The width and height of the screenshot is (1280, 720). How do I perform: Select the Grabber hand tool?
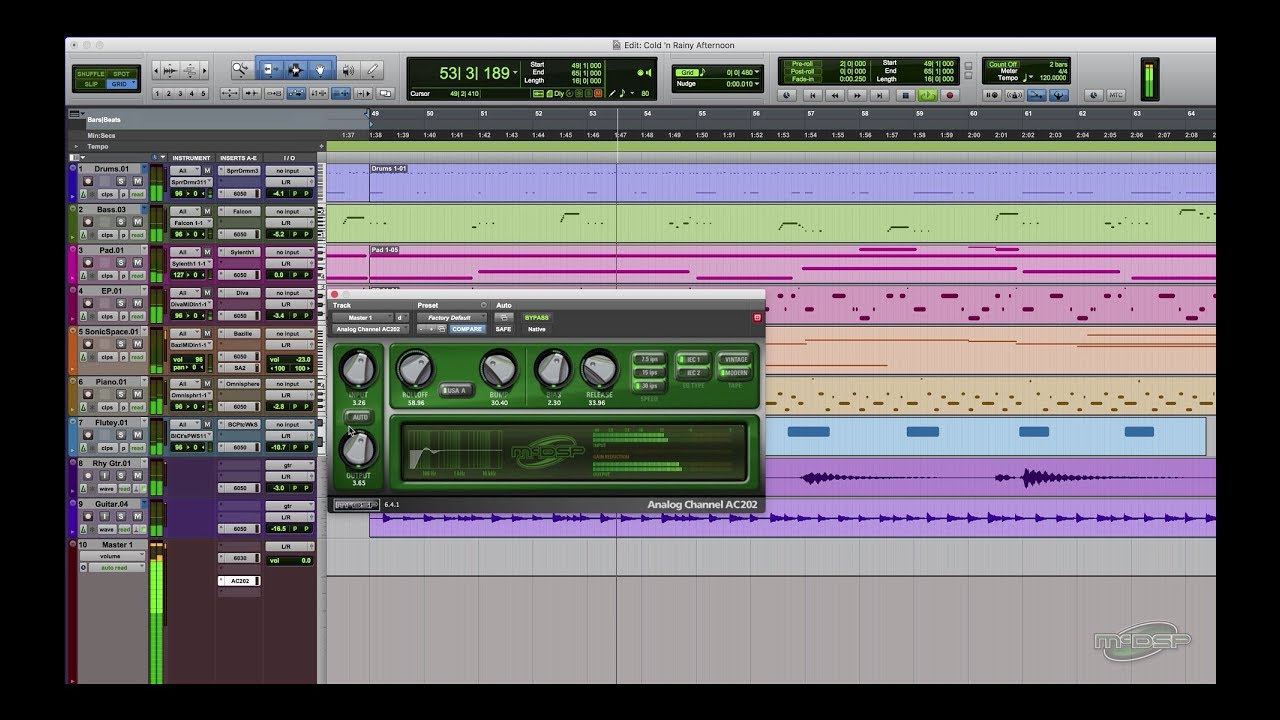(320, 69)
